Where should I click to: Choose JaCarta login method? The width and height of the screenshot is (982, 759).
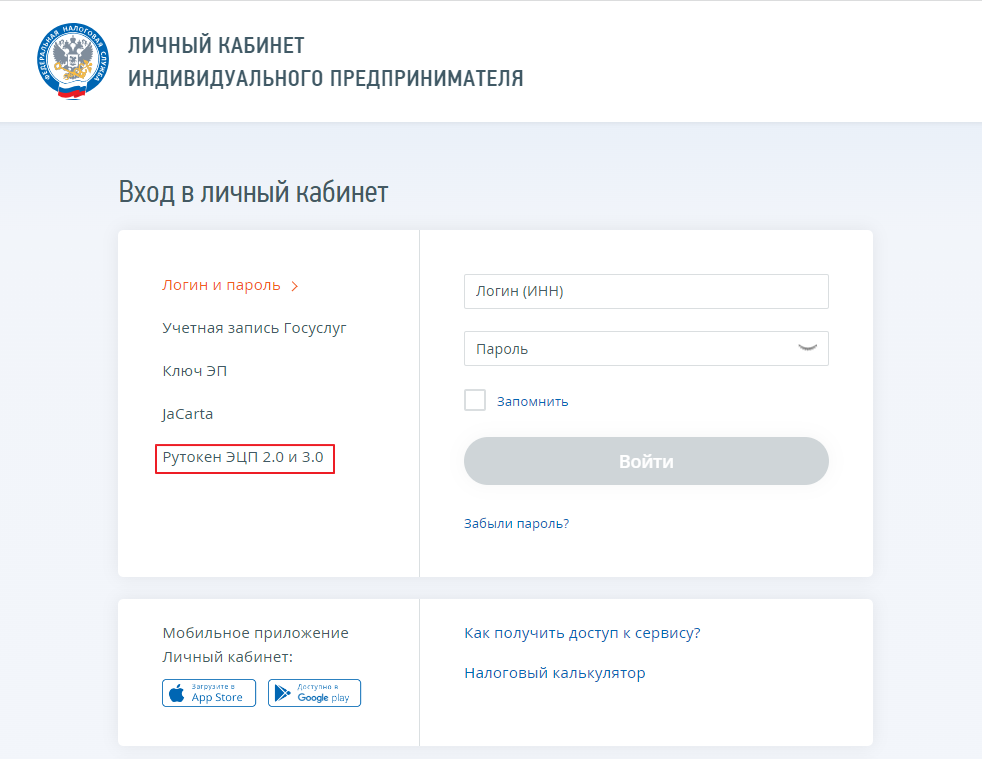click(x=187, y=414)
